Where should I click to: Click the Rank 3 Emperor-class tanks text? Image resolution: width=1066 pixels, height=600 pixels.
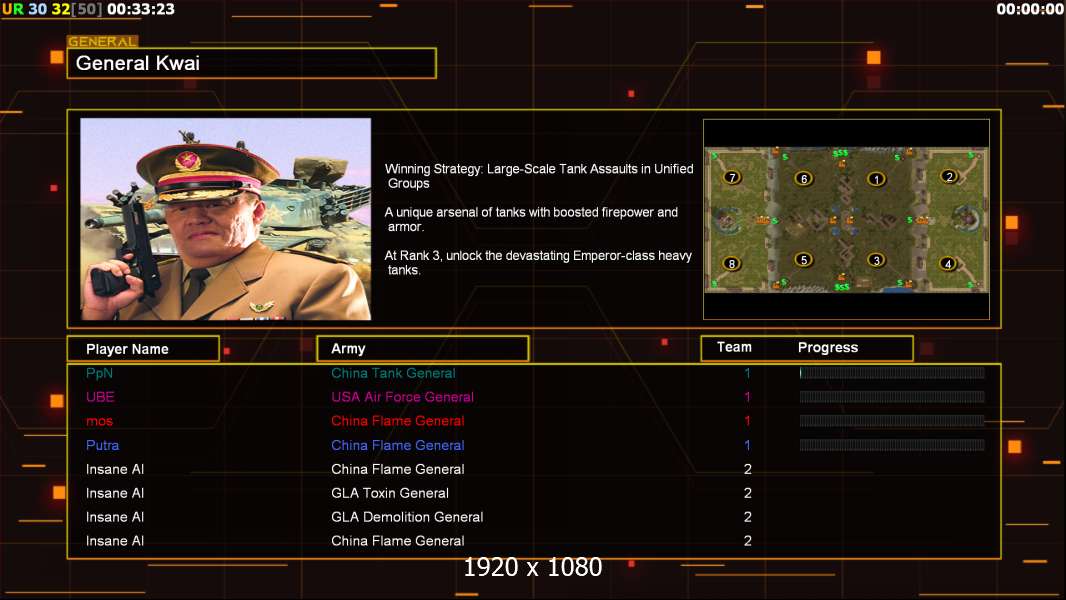click(x=538, y=263)
